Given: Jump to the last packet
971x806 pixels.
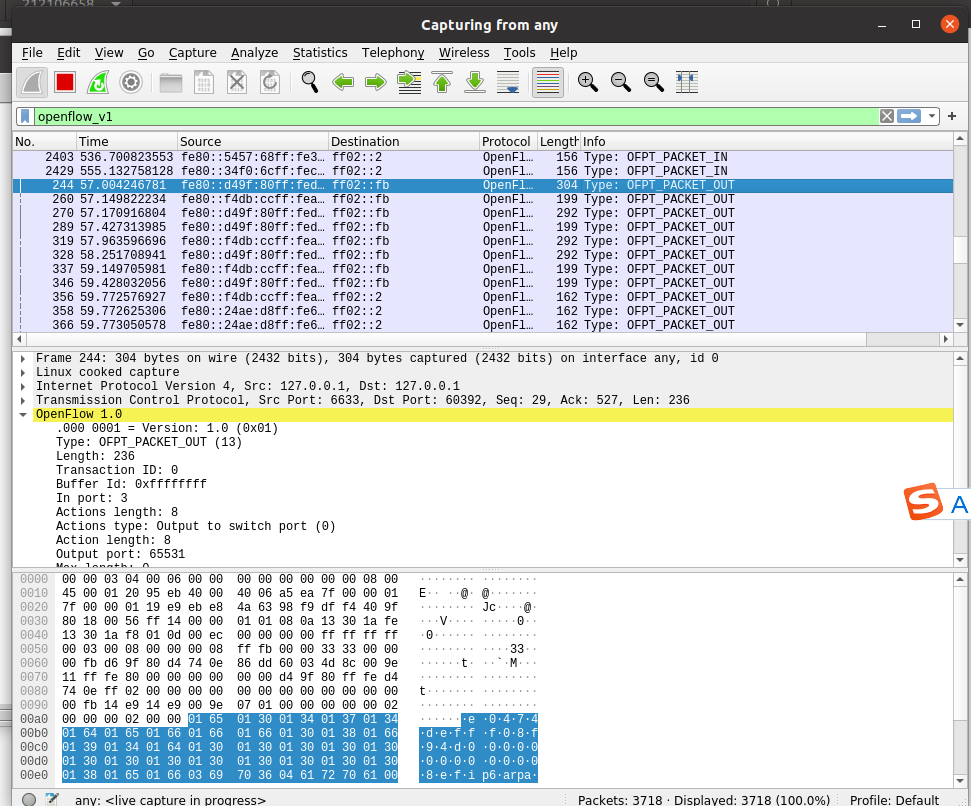Looking at the screenshot, I should coord(475,82).
